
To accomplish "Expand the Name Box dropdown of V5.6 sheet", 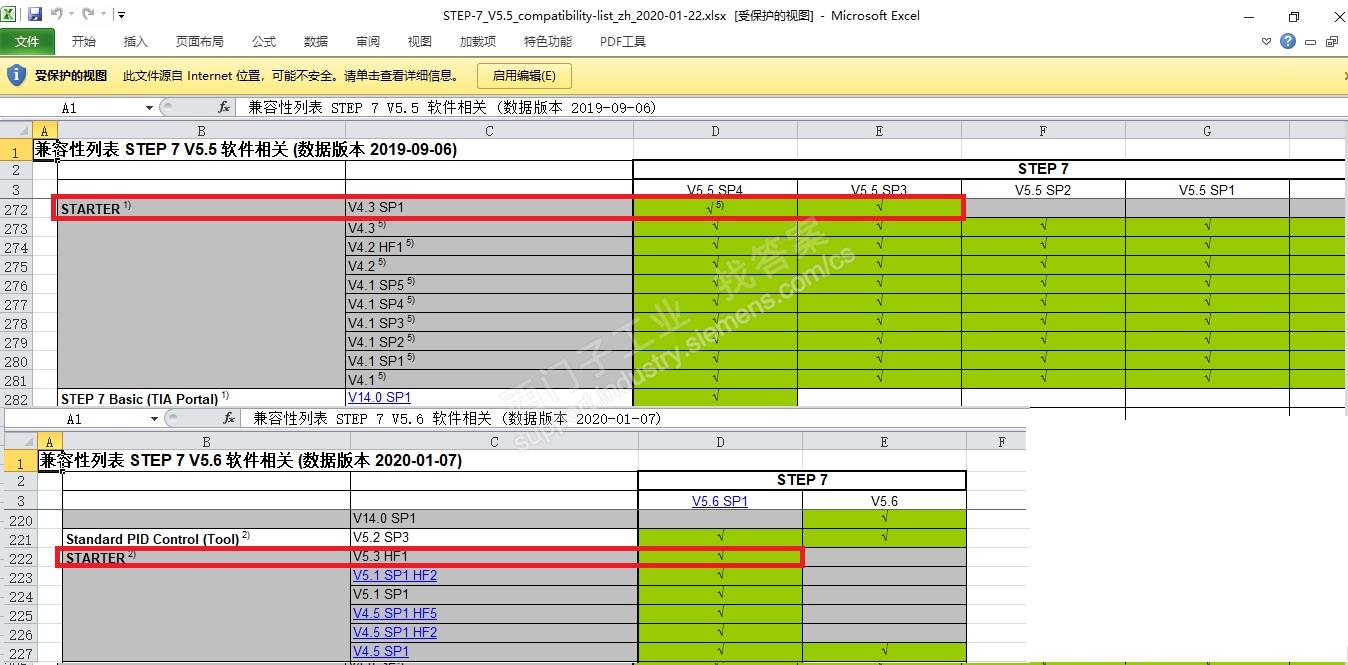I will (x=153, y=419).
